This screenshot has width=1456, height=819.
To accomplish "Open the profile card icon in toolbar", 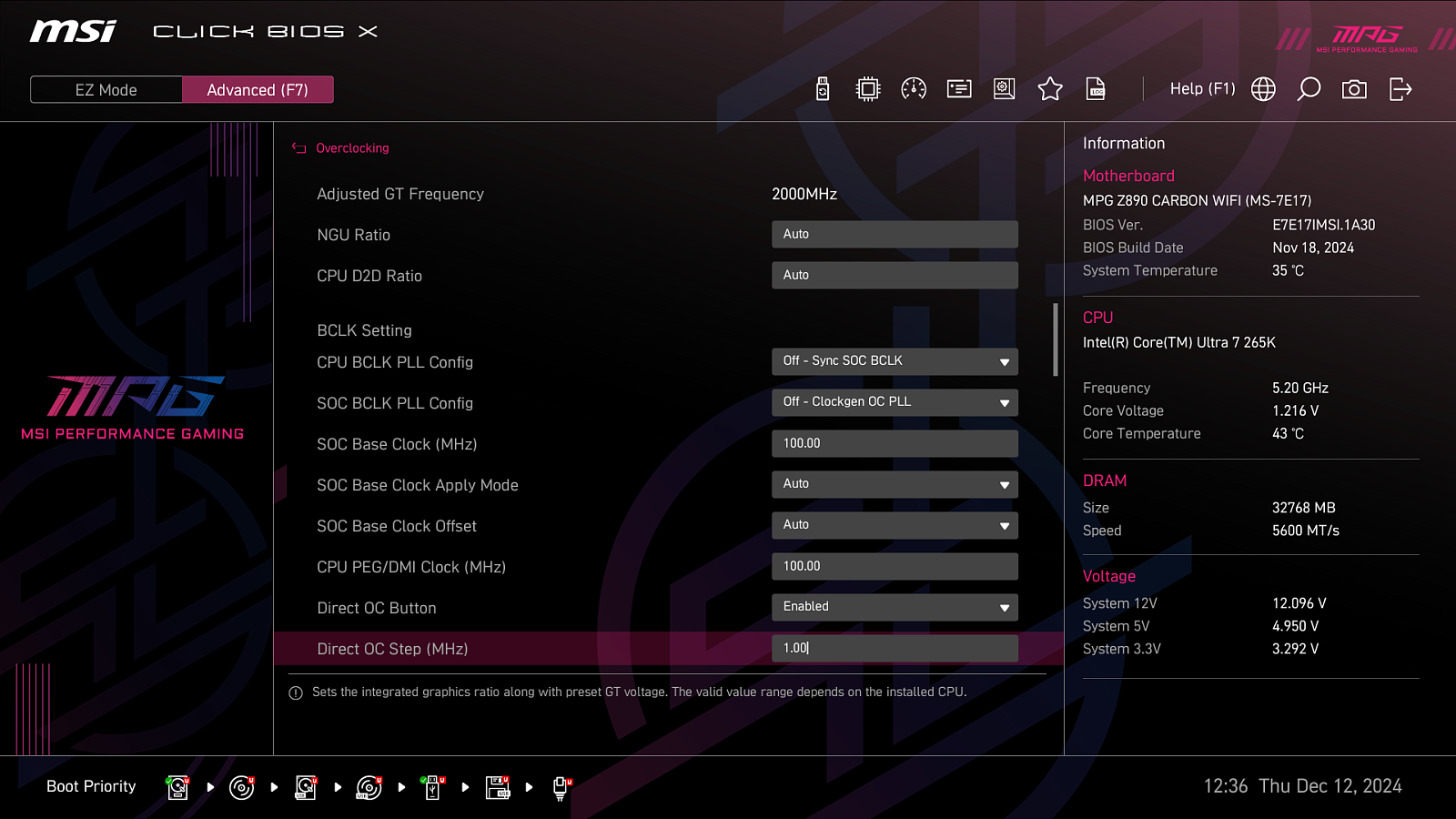I will (x=959, y=88).
